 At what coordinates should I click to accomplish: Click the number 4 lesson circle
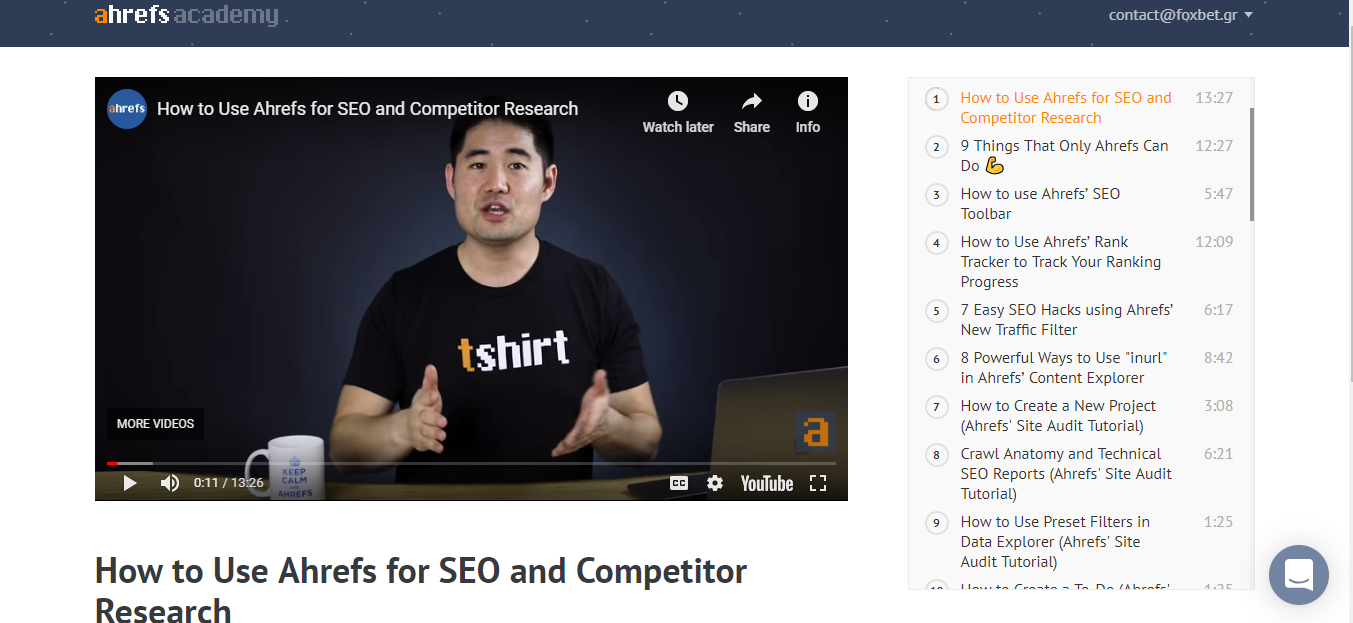[x=937, y=242]
